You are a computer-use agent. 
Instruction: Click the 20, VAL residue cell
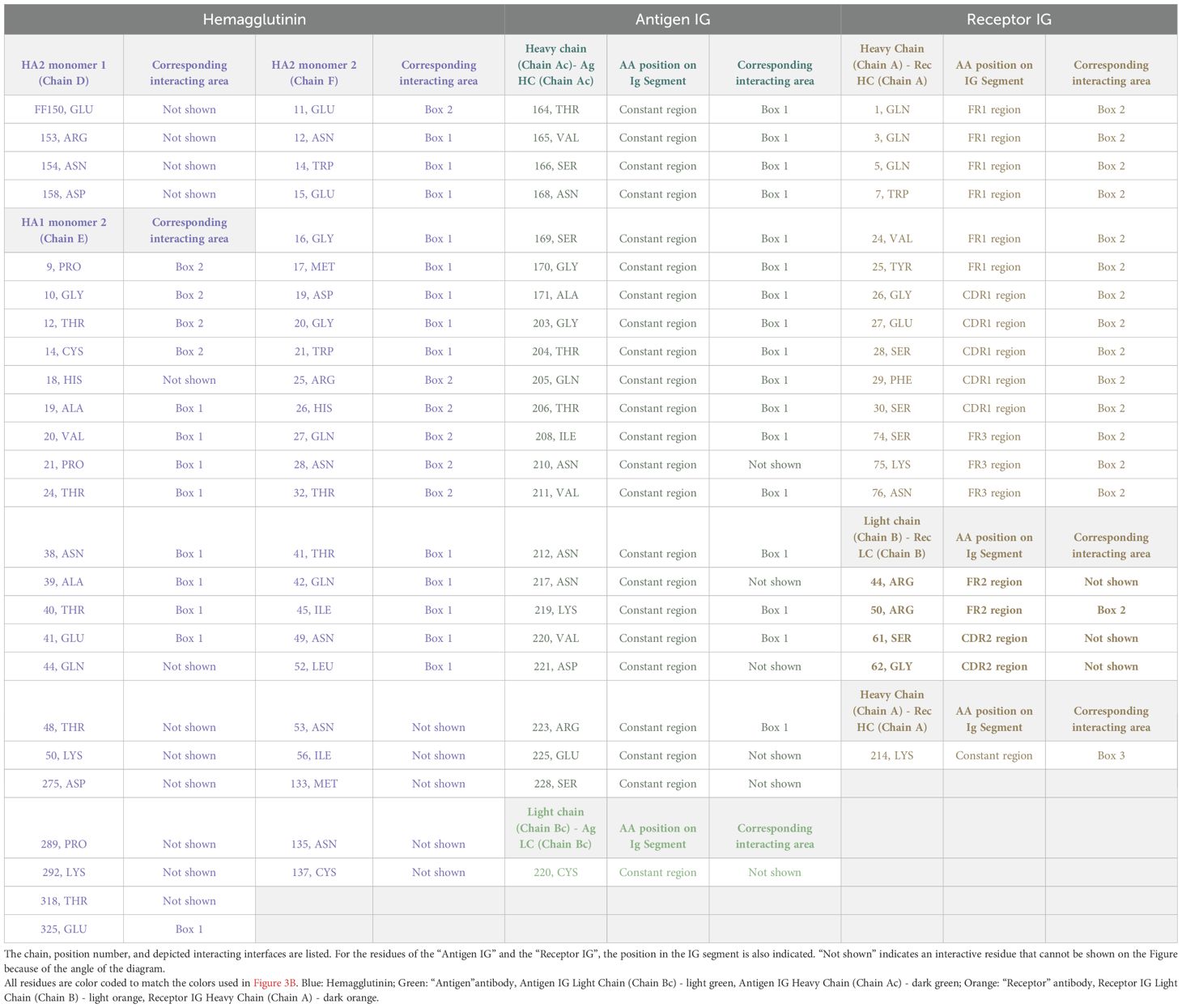(64, 436)
